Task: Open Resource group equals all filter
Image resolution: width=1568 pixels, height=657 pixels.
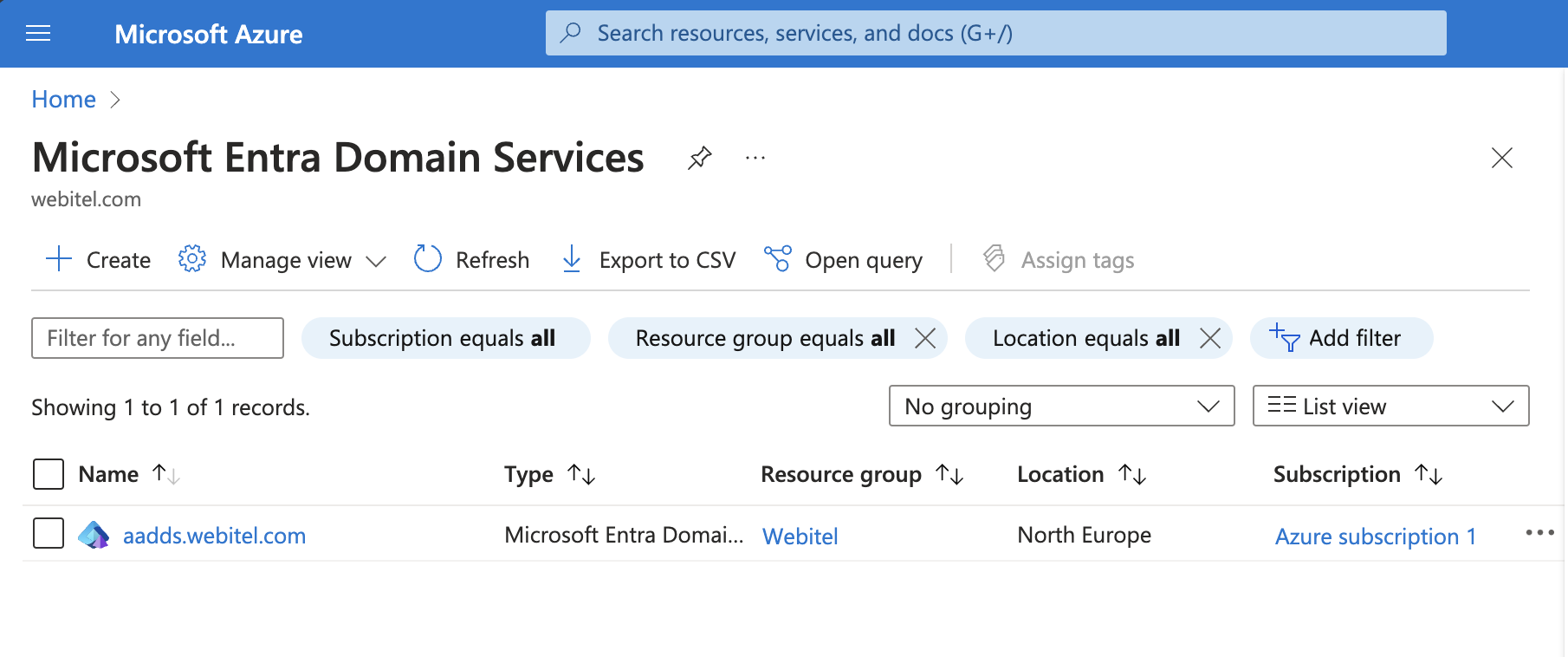Action: click(765, 338)
